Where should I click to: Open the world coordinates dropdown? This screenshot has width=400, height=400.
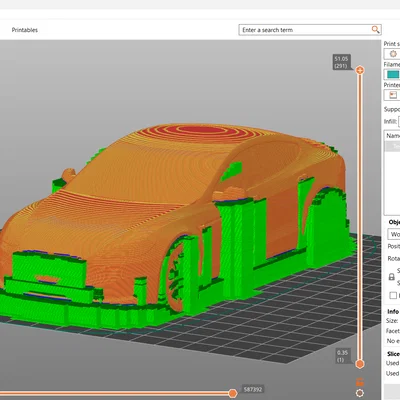(x=394, y=234)
